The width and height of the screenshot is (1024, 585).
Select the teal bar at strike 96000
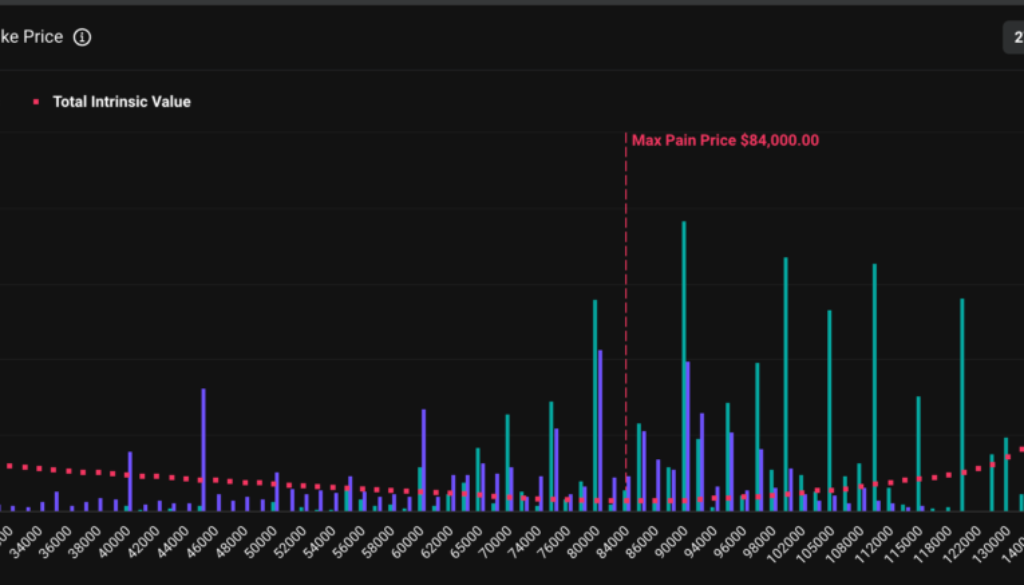728,457
